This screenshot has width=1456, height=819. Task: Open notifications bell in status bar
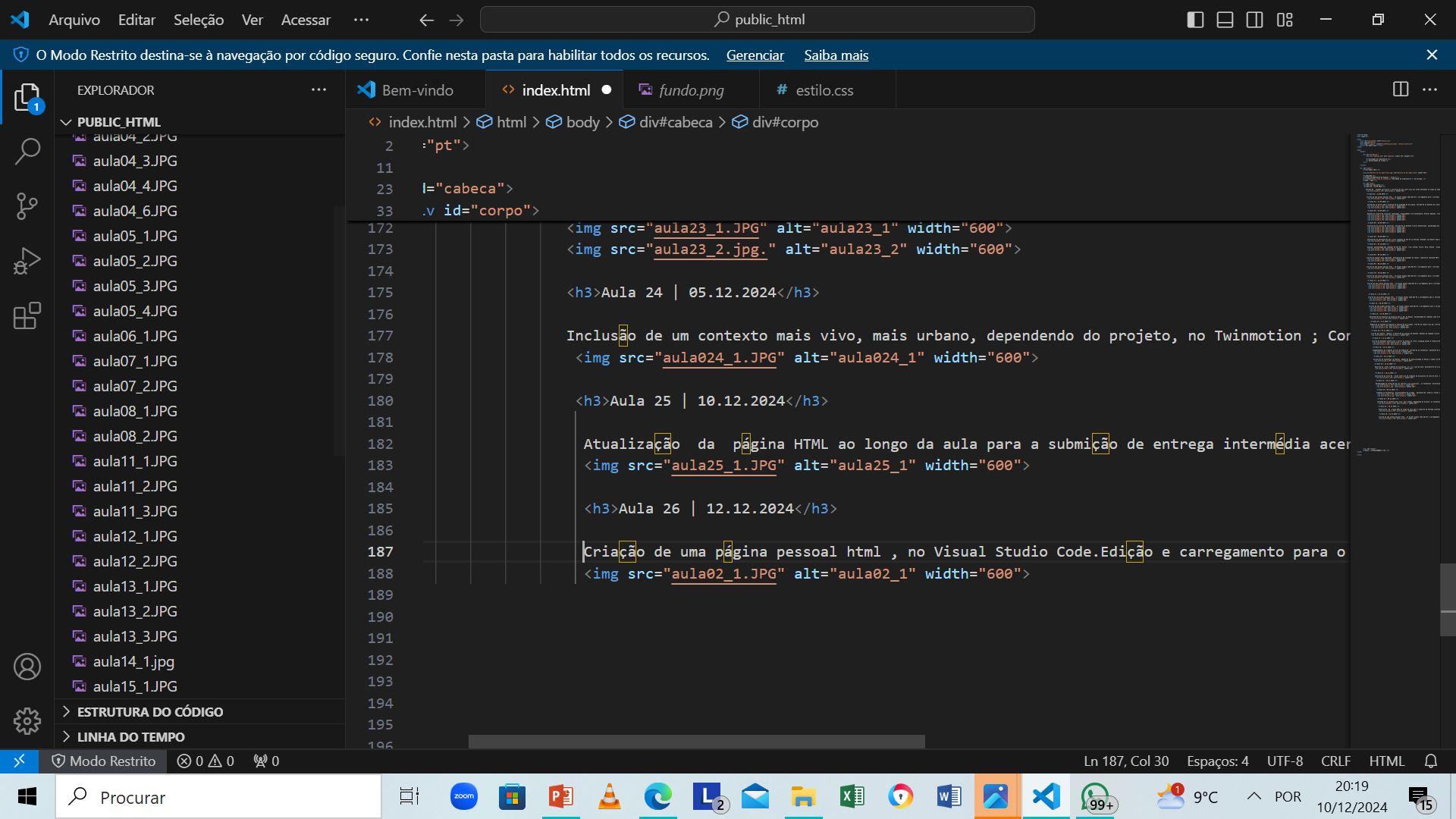coord(1431,761)
